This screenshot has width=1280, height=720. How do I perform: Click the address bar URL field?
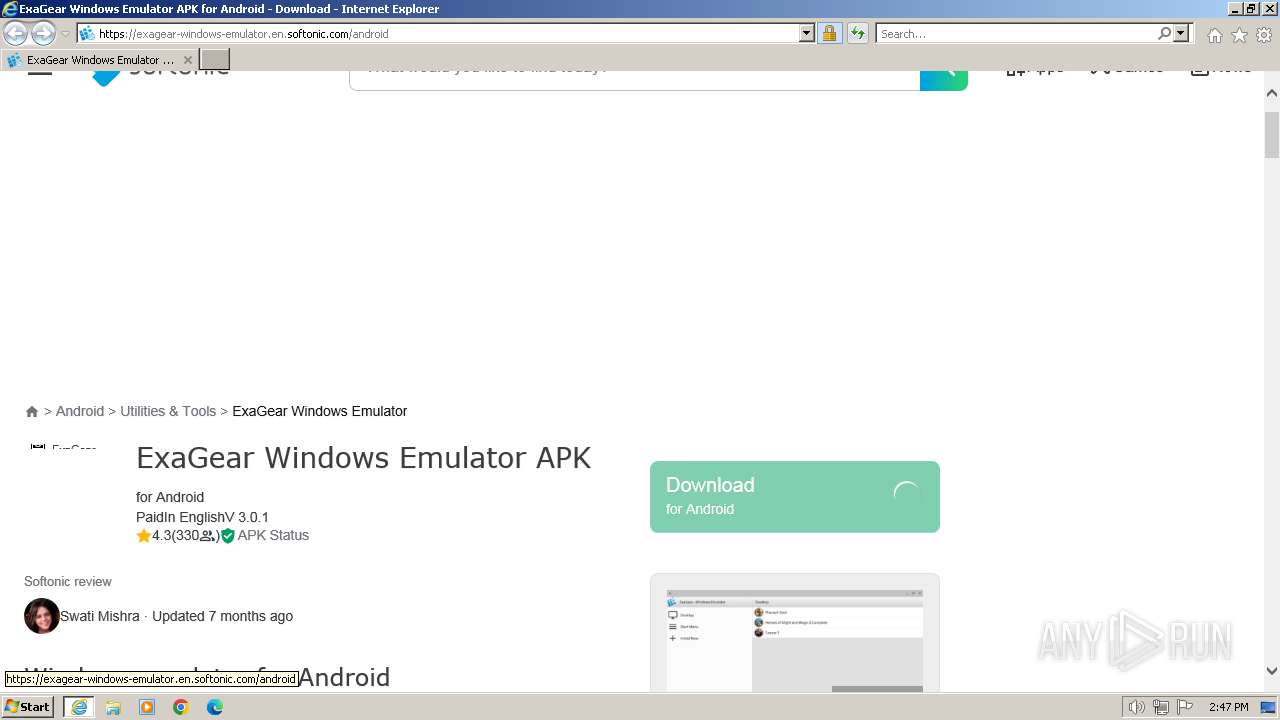tap(438, 33)
